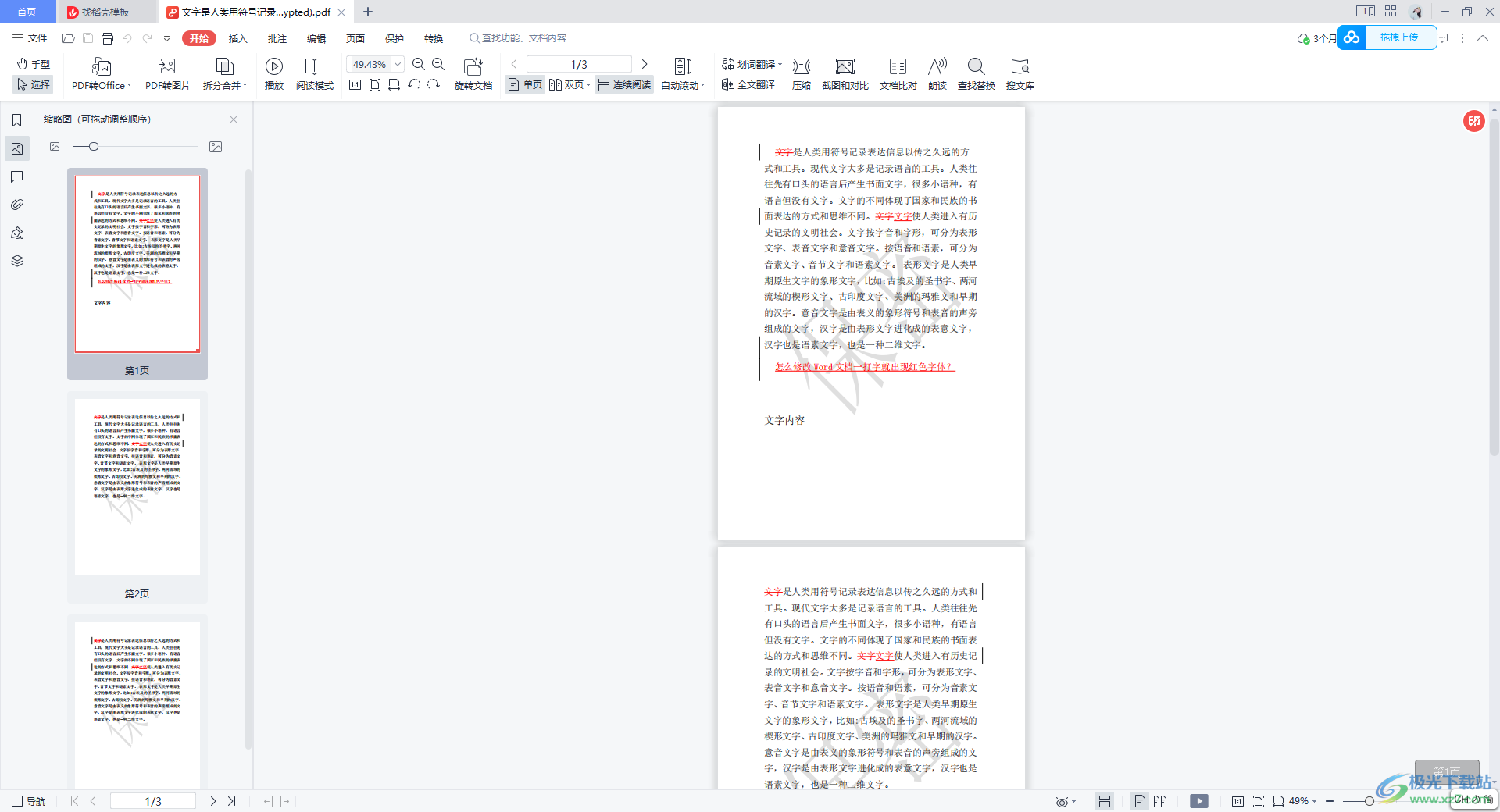Select the Hand tool (手型)
This screenshot has height=812, width=1500.
click(x=34, y=64)
